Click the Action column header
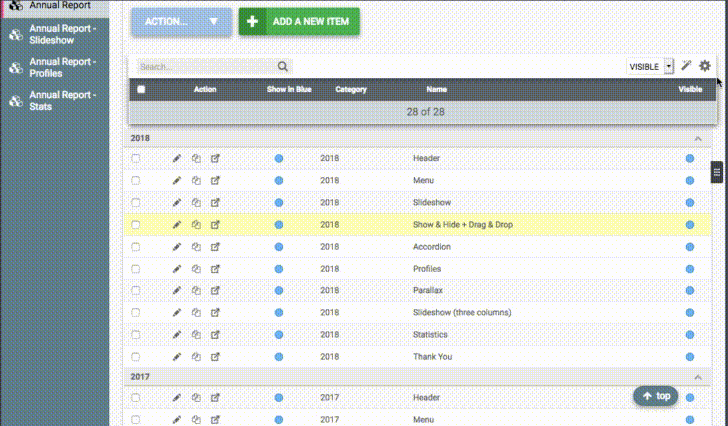 [x=205, y=90]
